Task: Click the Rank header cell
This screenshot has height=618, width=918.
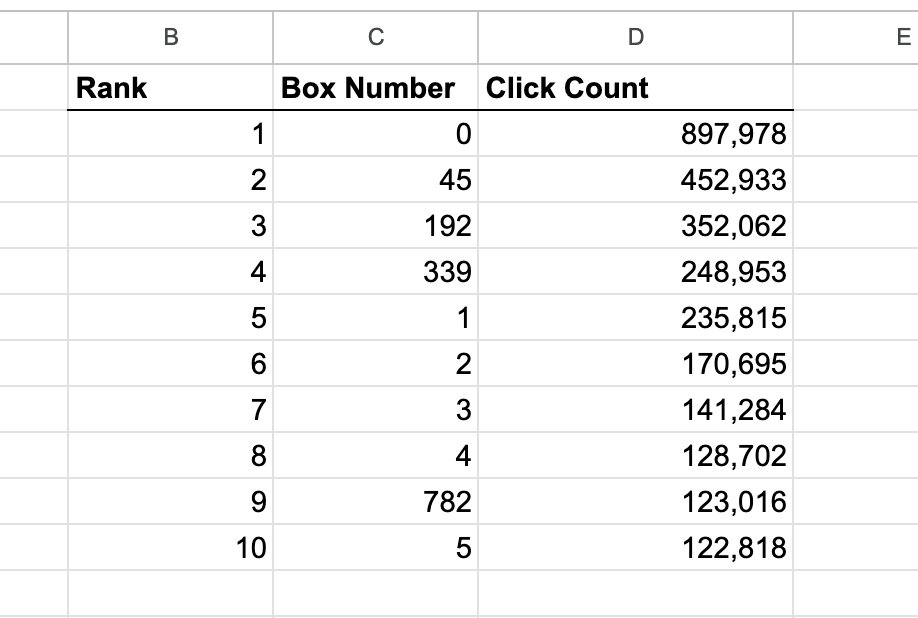Action: pyautogui.click(x=170, y=87)
